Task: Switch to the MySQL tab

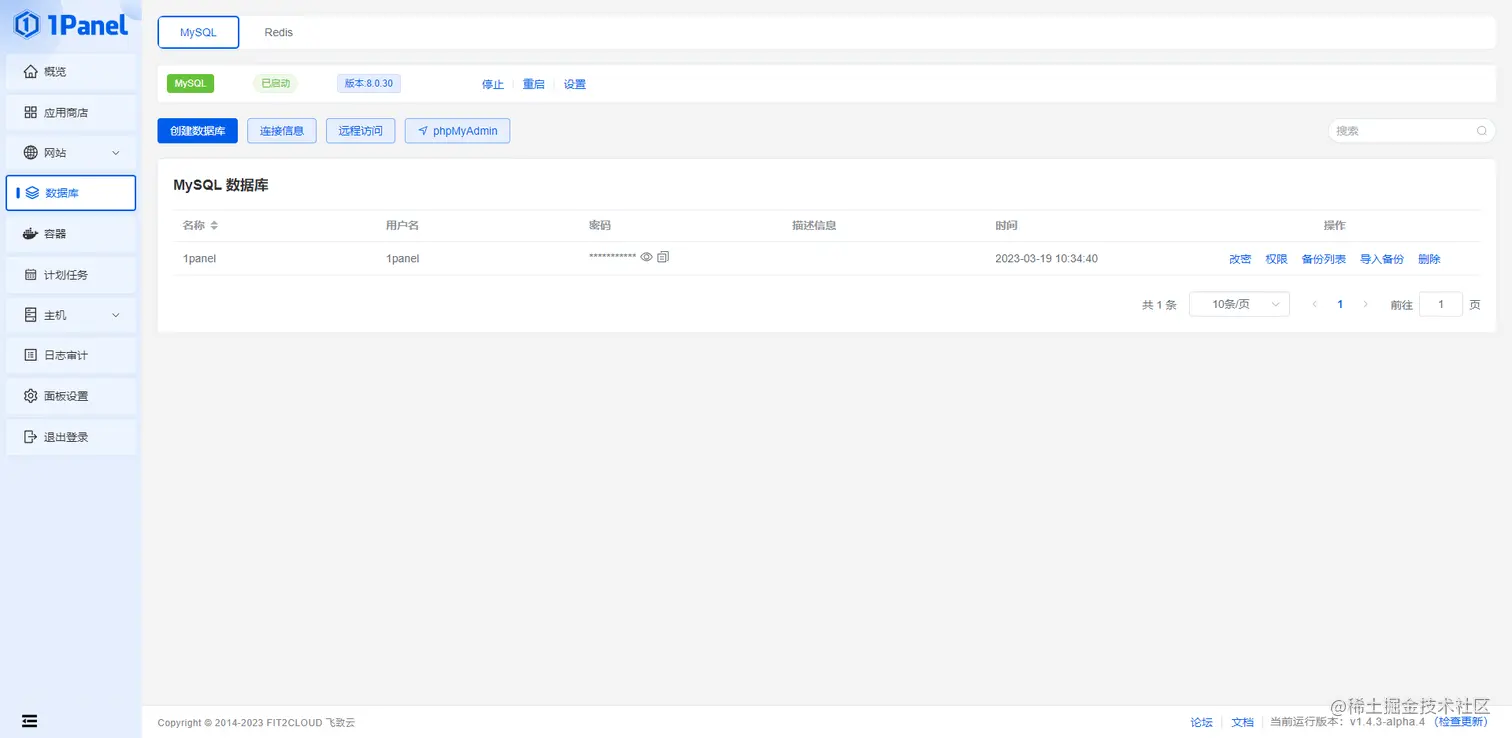Action: [198, 33]
